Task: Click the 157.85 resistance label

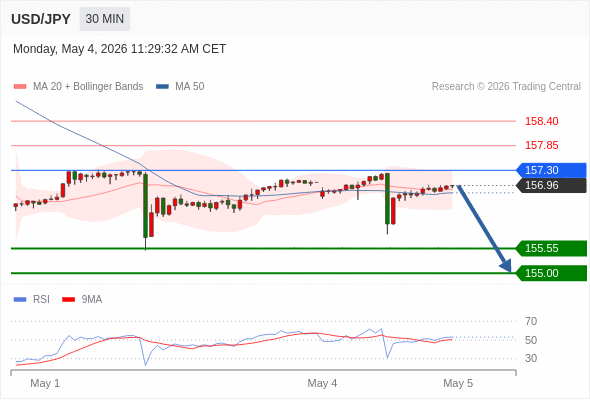Action: coord(541,145)
